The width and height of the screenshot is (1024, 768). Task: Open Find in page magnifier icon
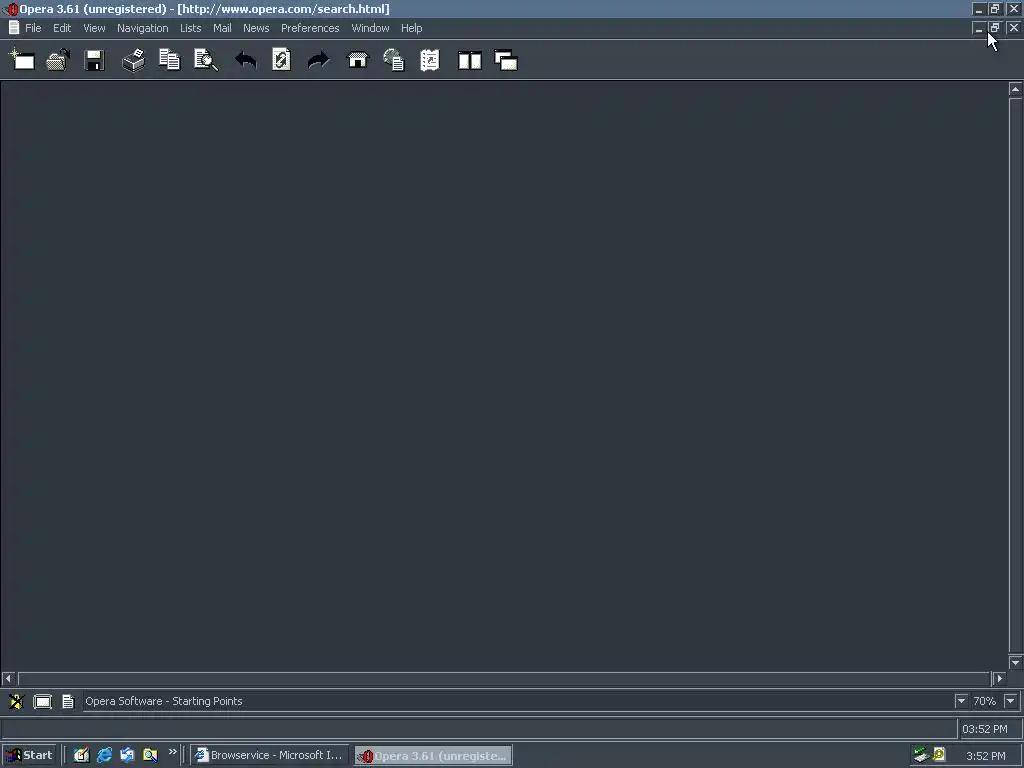click(x=206, y=59)
